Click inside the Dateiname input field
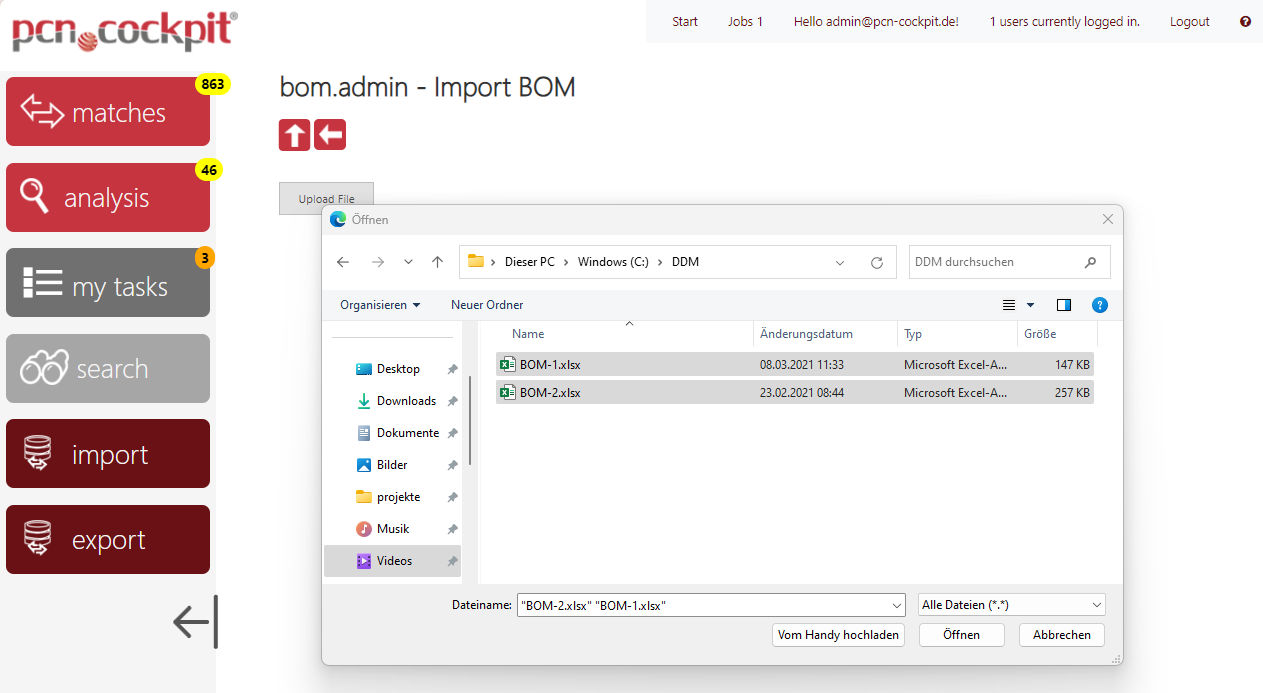 700,604
